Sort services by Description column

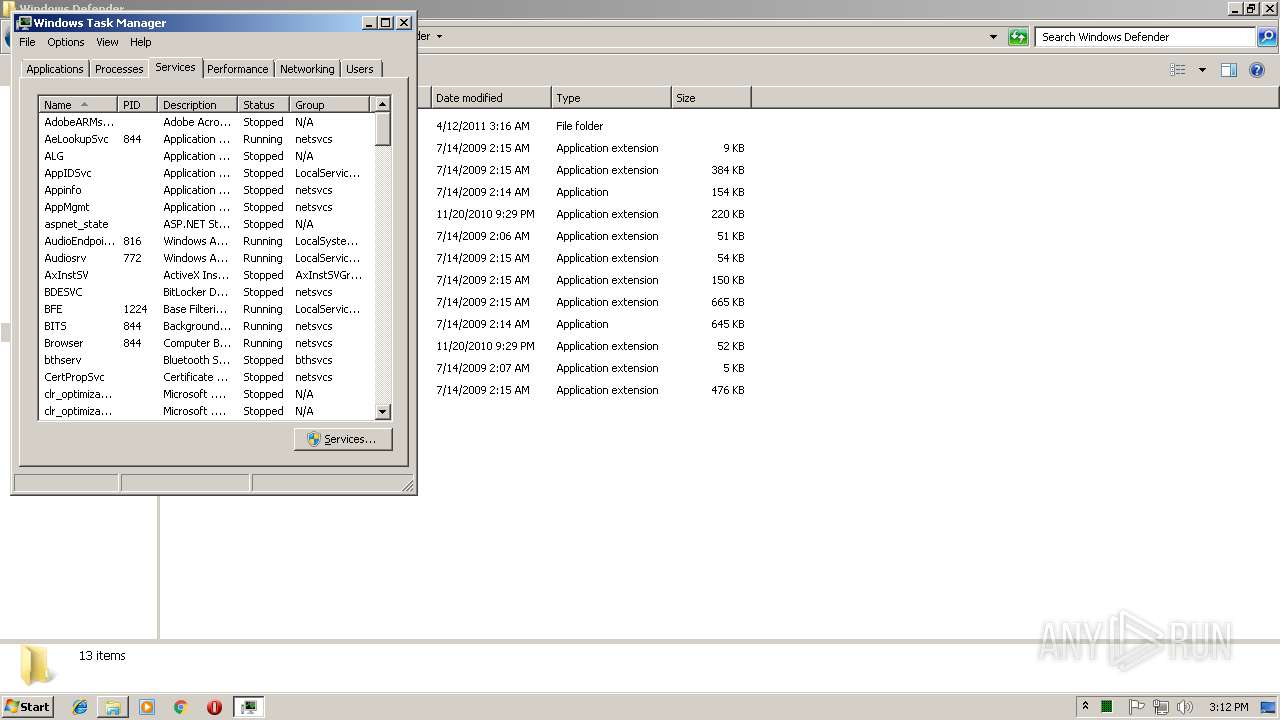point(198,105)
